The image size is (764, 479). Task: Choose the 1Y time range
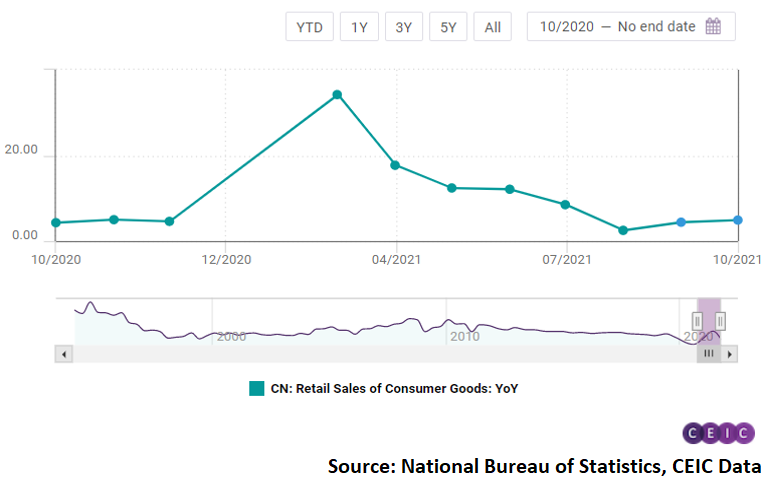point(359,27)
